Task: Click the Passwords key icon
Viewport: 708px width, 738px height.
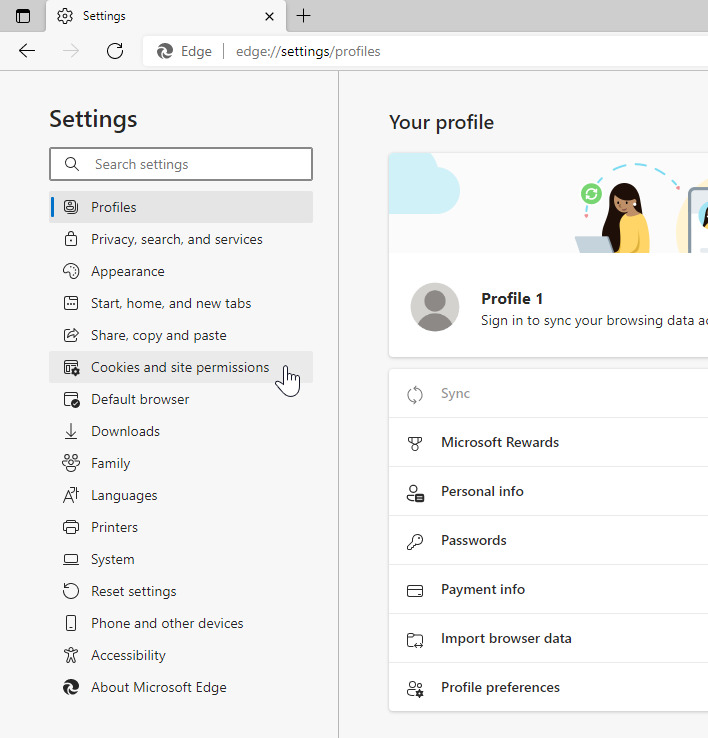Action: coord(415,542)
